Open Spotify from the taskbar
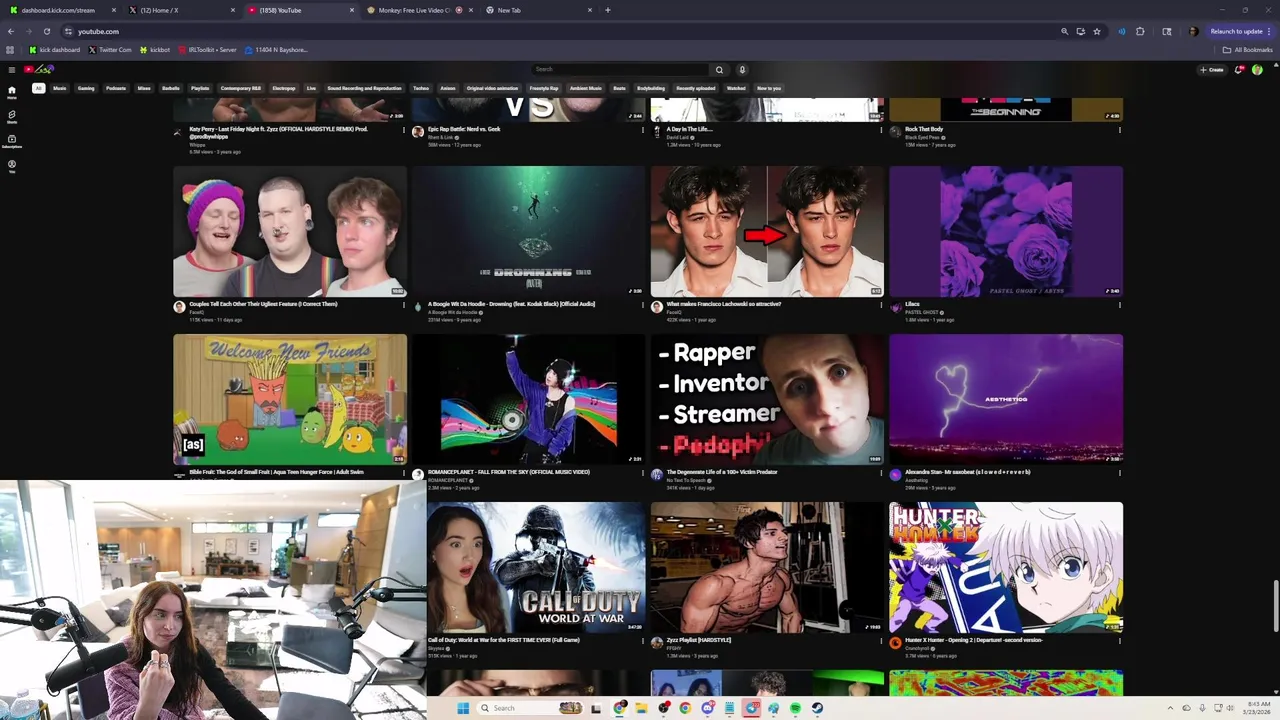This screenshot has height=720, width=1280. [x=795, y=708]
